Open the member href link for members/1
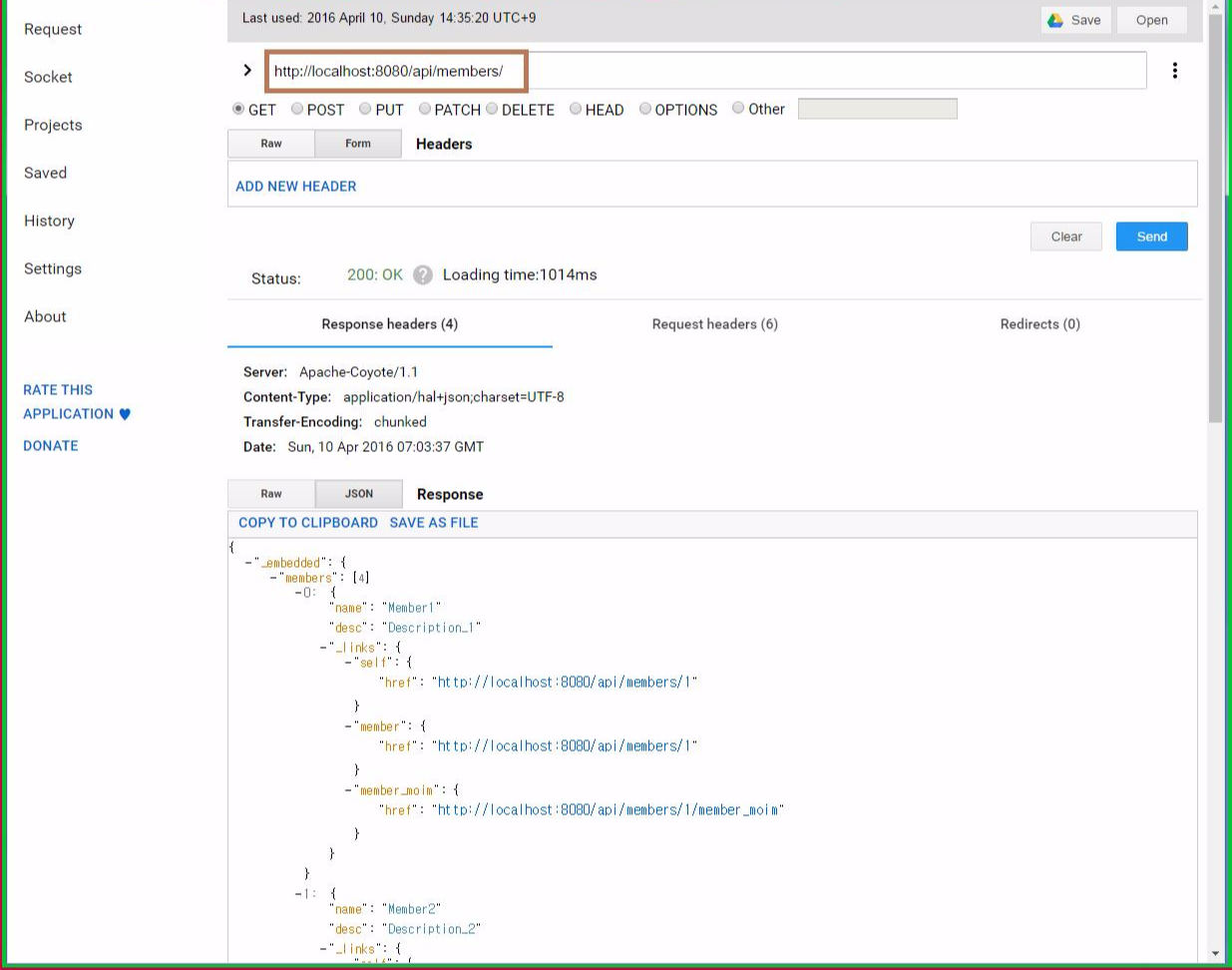This screenshot has width=1232, height=970. 566,746
